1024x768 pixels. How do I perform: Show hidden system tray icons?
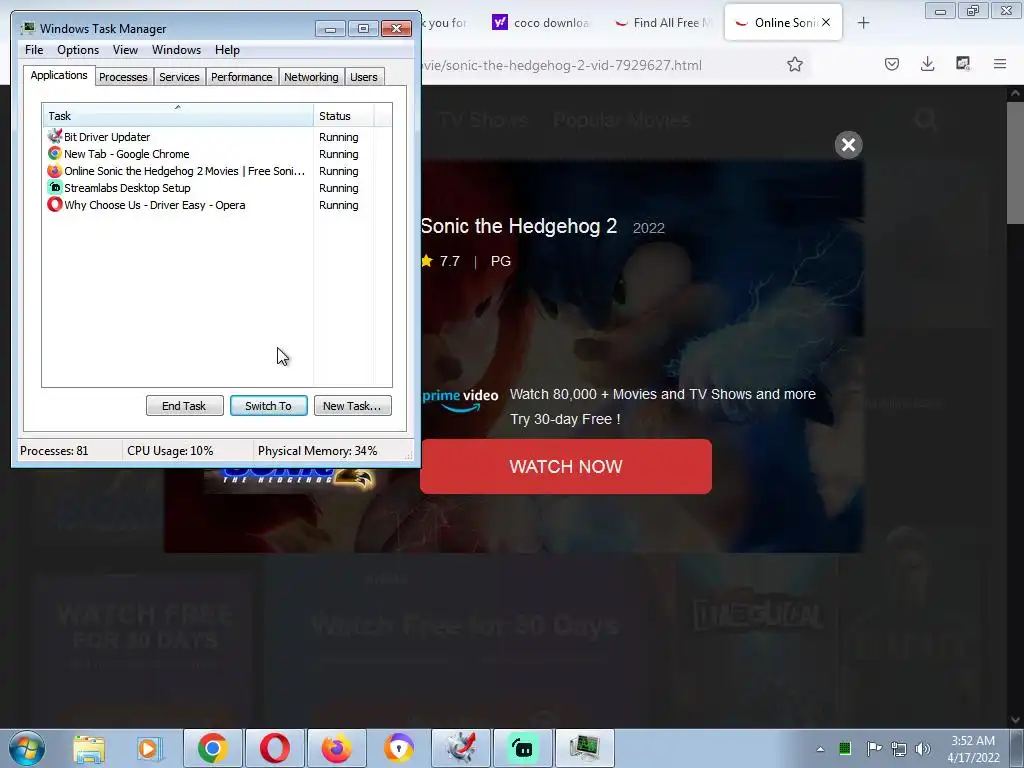[820, 749]
